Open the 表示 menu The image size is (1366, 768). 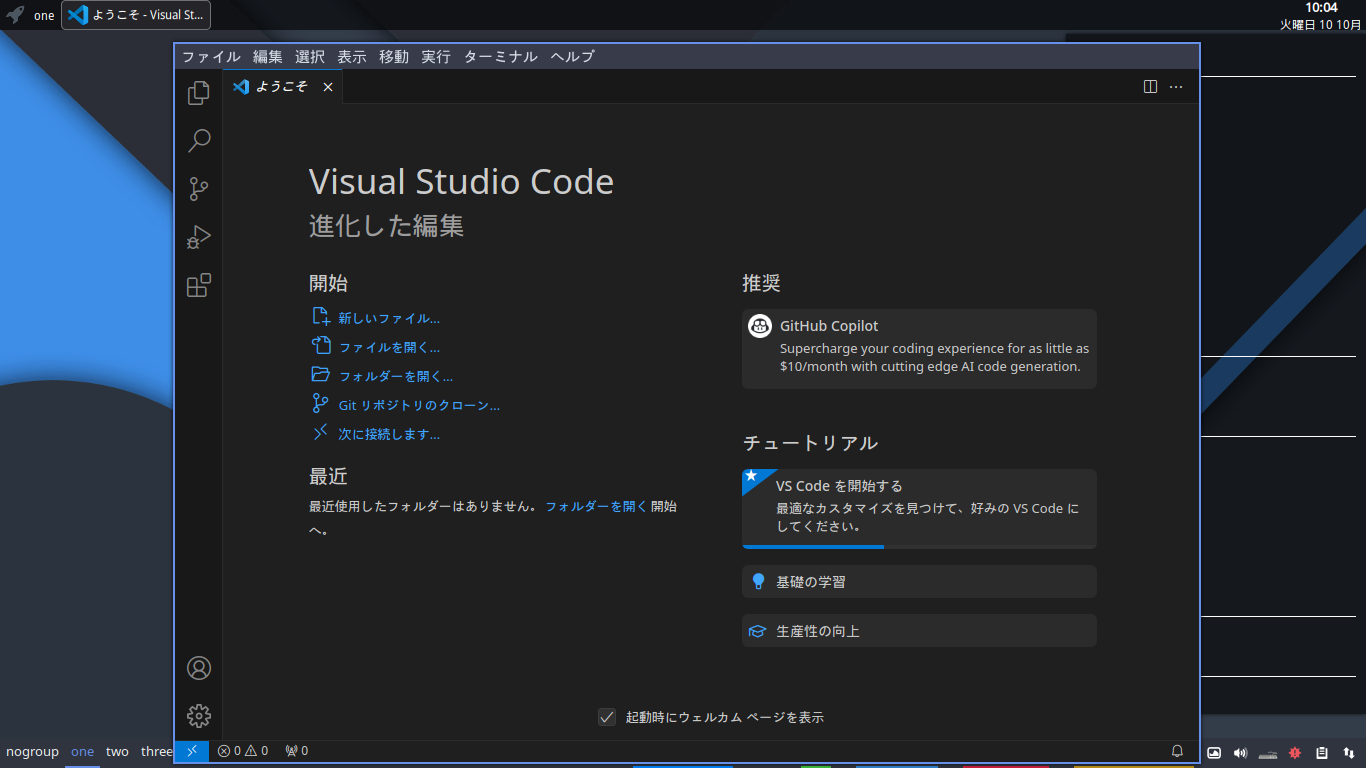click(352, 57)
